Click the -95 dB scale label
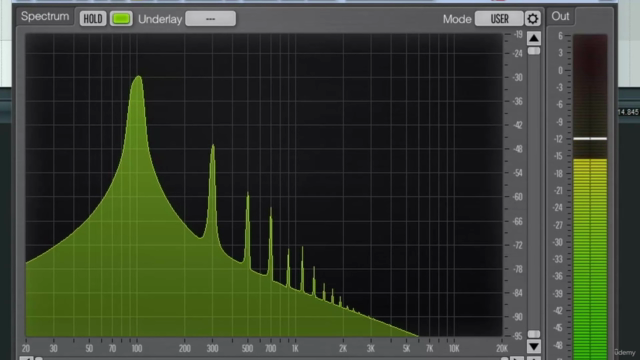Image resolution: width=640 pixels, height=360 pixels. 518,336
